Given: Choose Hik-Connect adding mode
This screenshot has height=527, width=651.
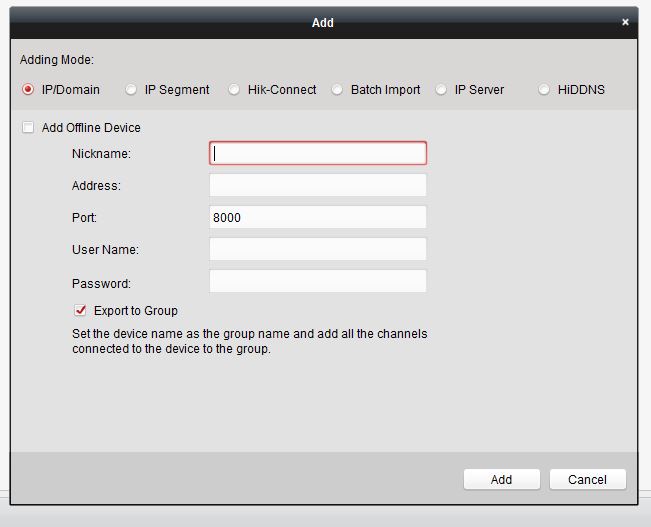Looking at the screenshot, I should (234, 90).
